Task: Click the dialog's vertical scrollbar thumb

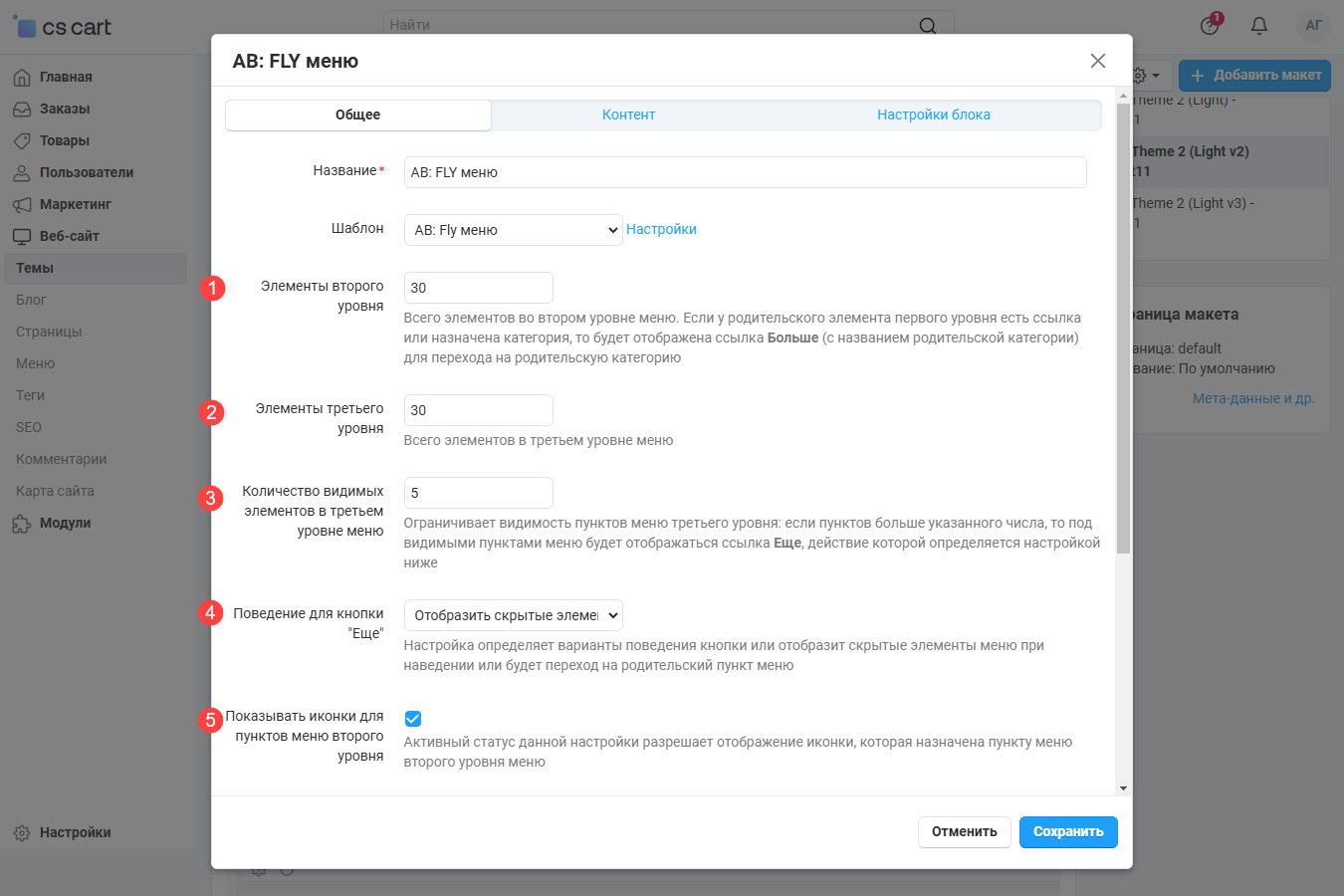Action: coord(1123,329)
